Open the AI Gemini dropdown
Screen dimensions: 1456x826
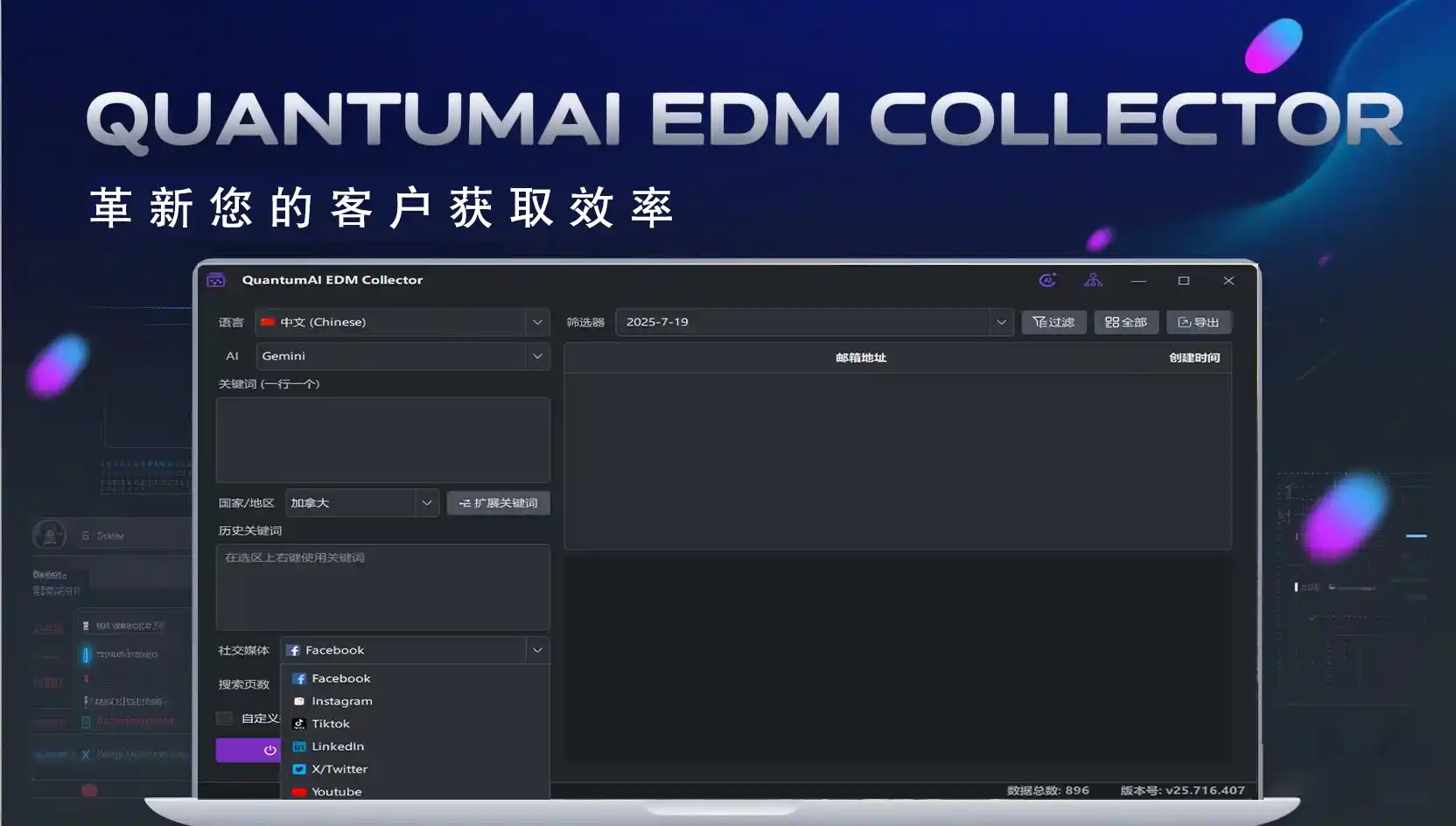(x=402, y=356)
